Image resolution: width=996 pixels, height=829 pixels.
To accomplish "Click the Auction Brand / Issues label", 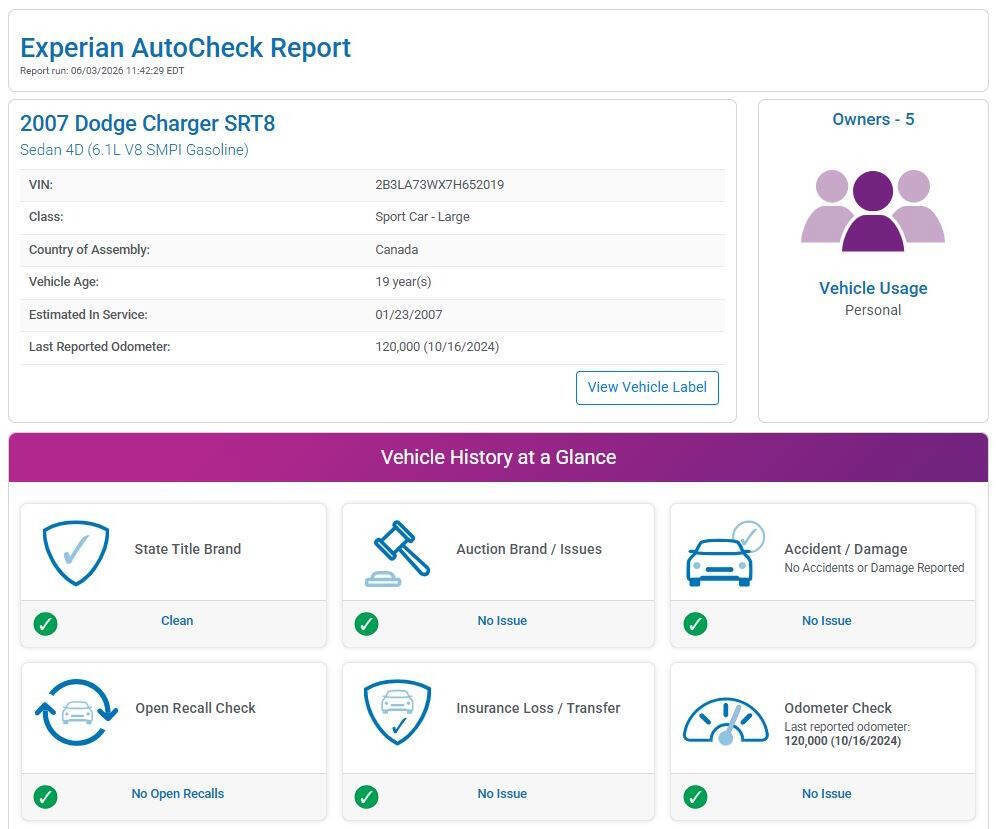I will (x=529, y=549).
